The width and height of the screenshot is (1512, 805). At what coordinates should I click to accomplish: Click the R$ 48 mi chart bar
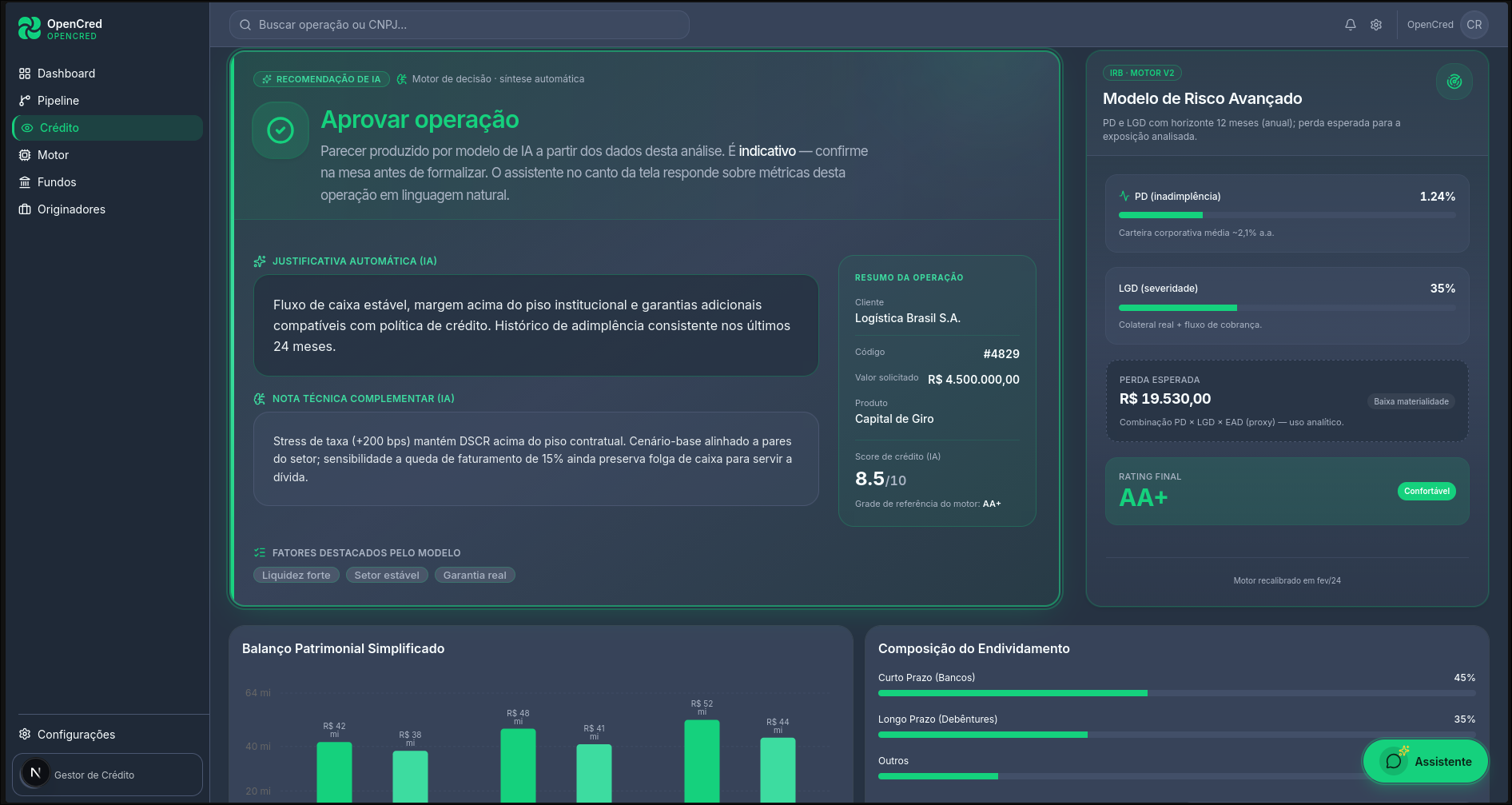coord(518,766)
